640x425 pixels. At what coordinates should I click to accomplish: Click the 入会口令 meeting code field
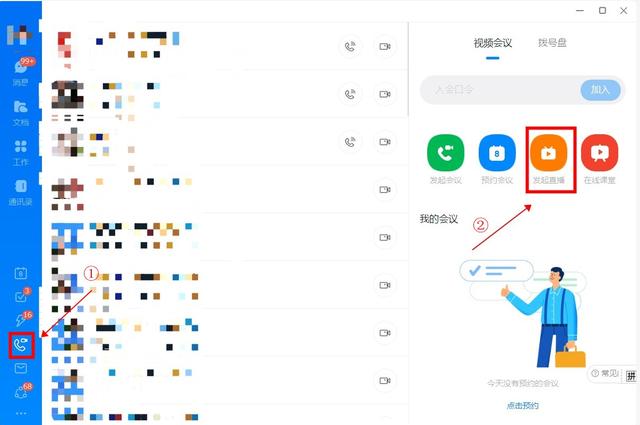500,89
